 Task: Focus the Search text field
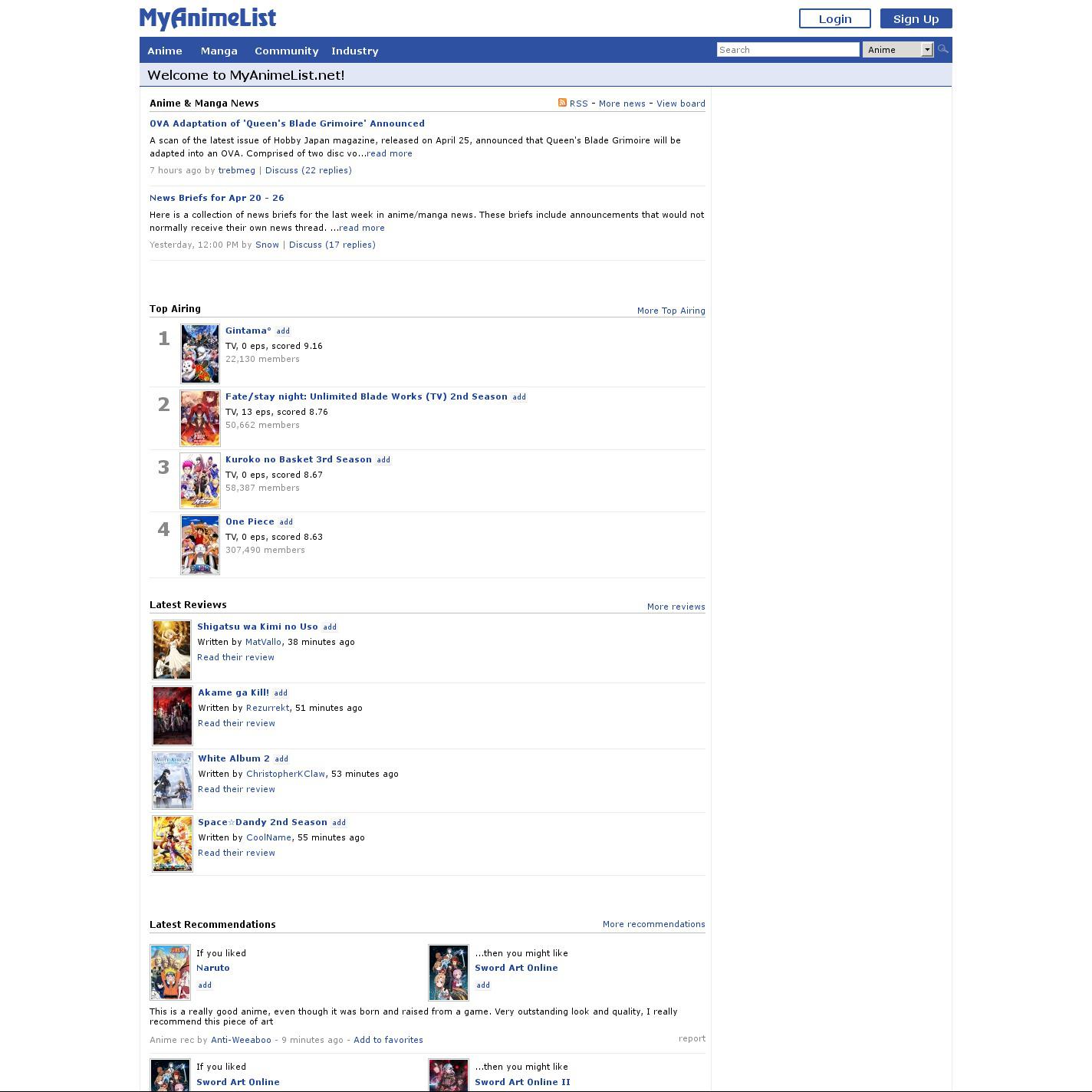coord(788,50)
